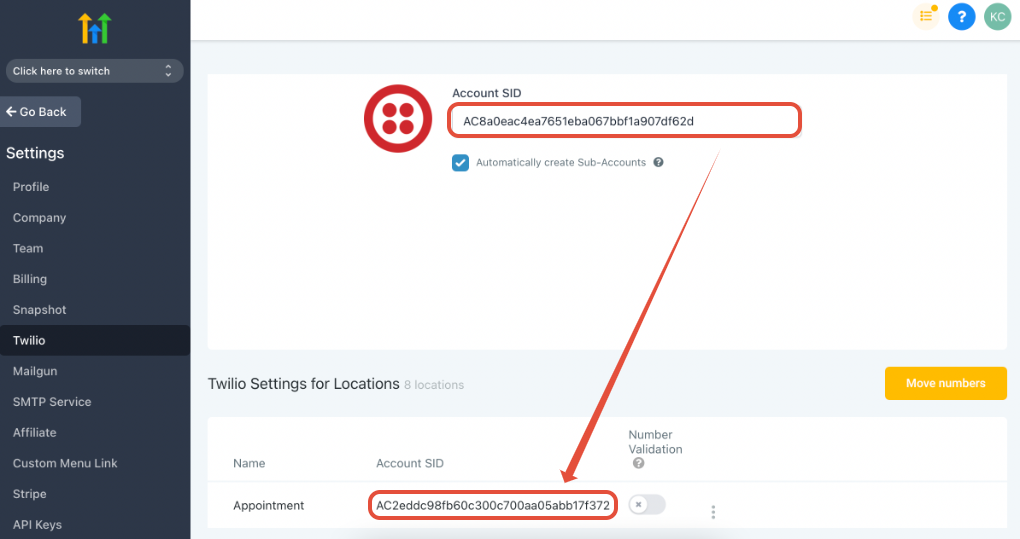
Task: Show help for automatic Sub-Accounts
Action: [658, 163]
